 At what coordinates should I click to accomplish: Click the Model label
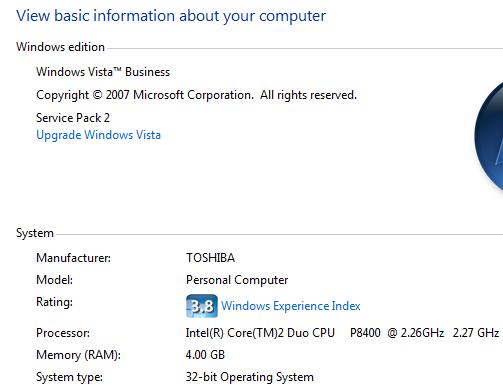click(x=54, y=280)
